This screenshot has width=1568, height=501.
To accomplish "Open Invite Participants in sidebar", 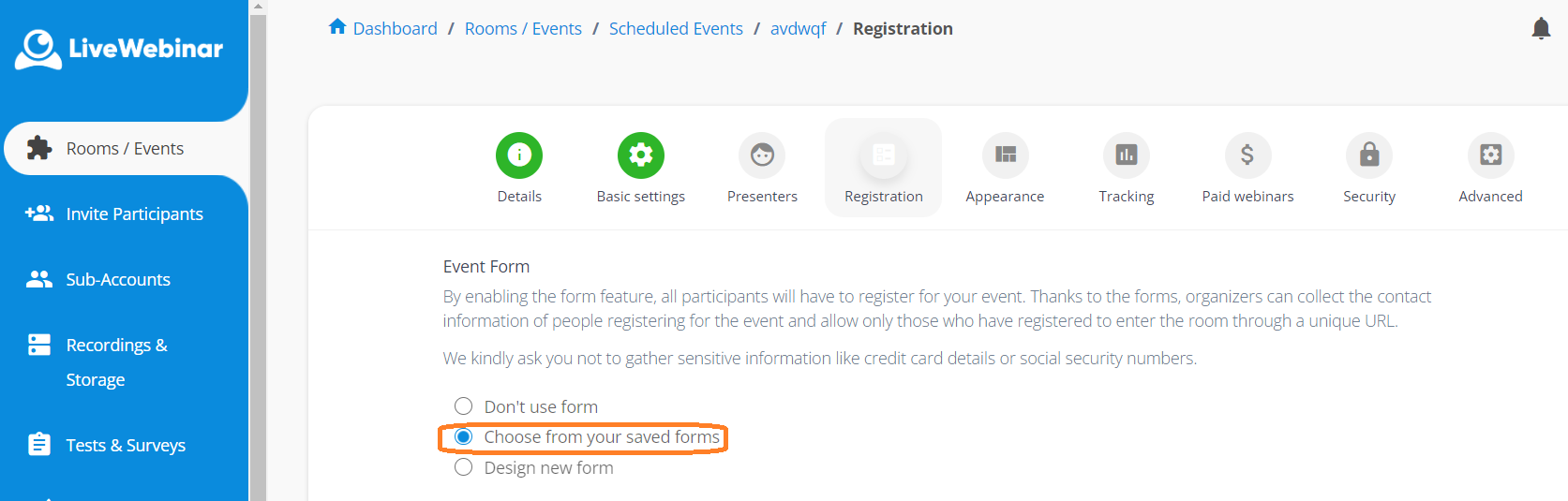I will tap(134, 214).
